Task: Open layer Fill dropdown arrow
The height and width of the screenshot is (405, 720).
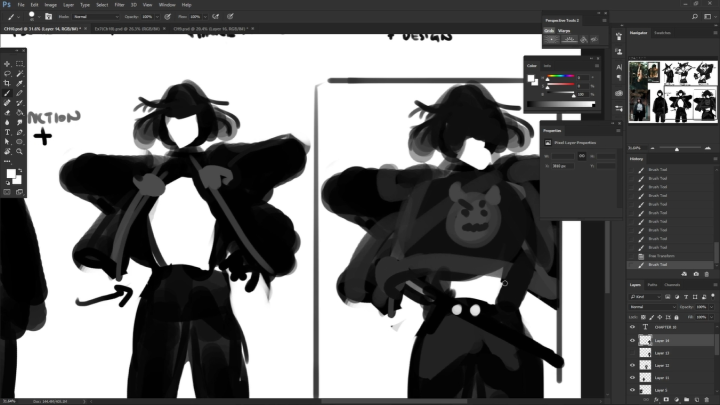Action: tap(712, 317)
